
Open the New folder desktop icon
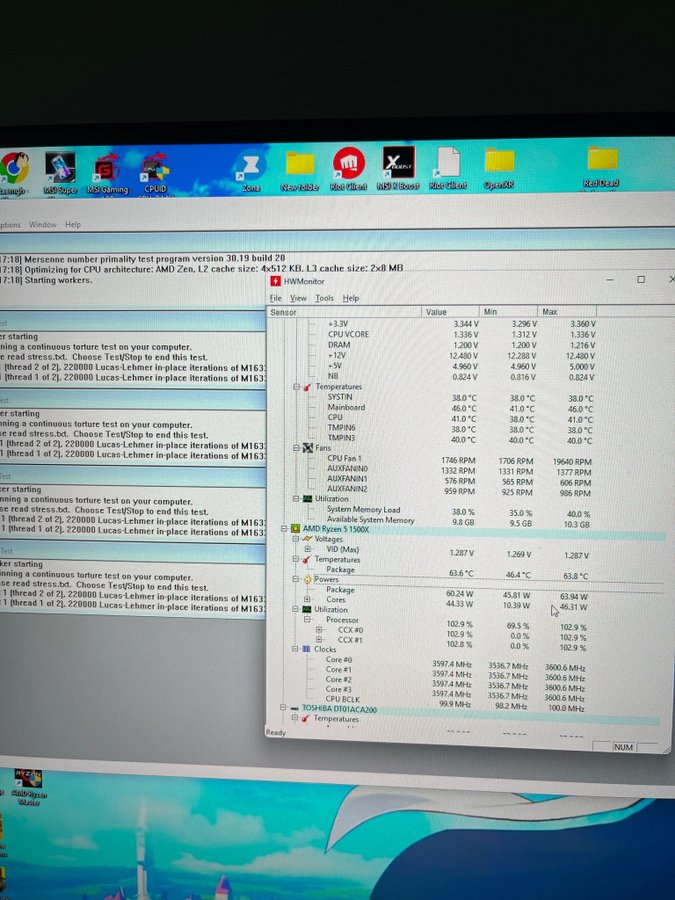[x=299, y=166]
